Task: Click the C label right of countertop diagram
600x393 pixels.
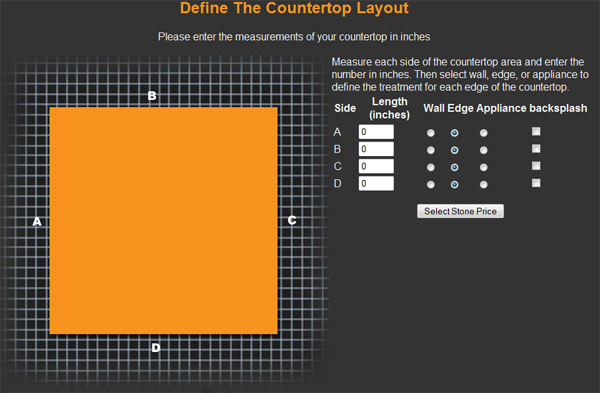Action: pos(292,220)
